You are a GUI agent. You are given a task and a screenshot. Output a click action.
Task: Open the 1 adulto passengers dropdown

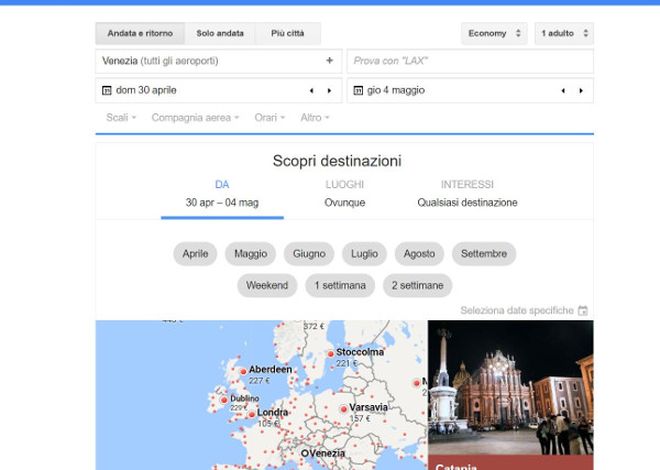564,33
